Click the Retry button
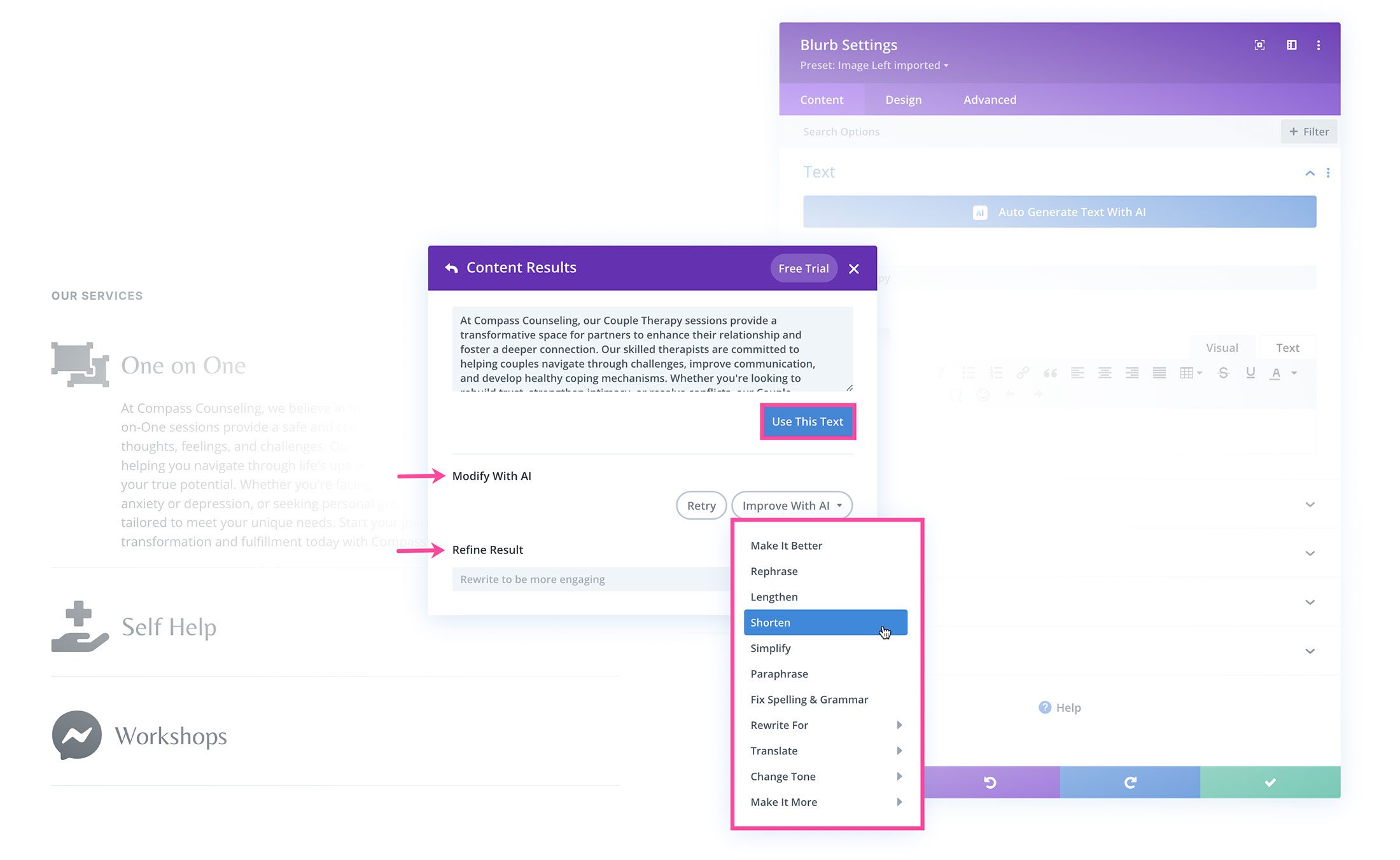This screenshot has height=860, width=1400. (700, 505)
